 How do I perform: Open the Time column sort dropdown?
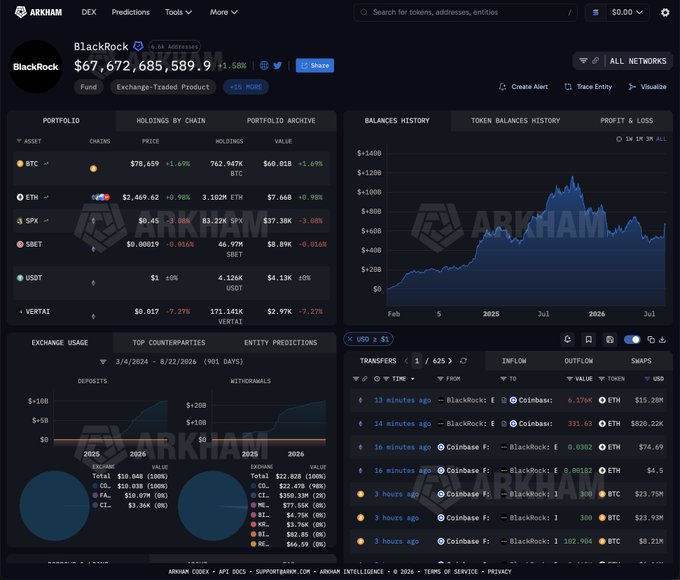pos(412,379)
